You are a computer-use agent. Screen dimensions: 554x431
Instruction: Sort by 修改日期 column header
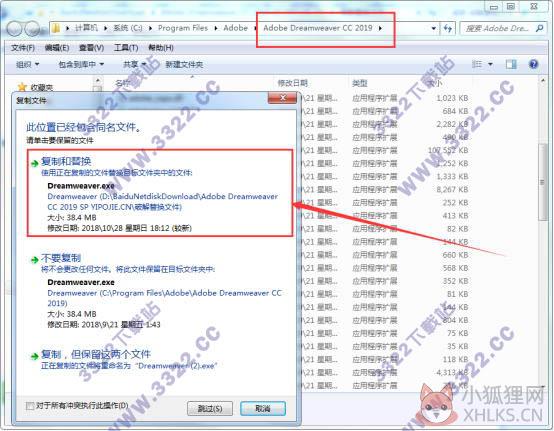point(293,83)
